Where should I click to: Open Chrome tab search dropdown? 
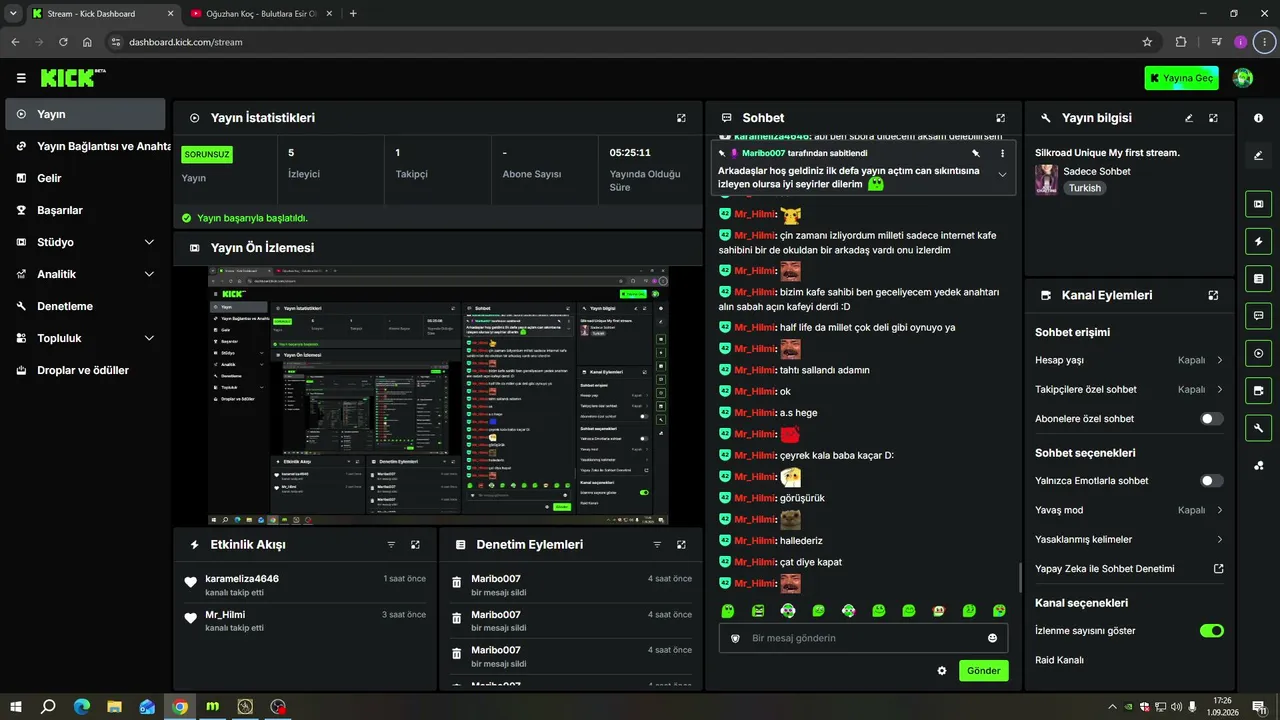coord(13,13)
